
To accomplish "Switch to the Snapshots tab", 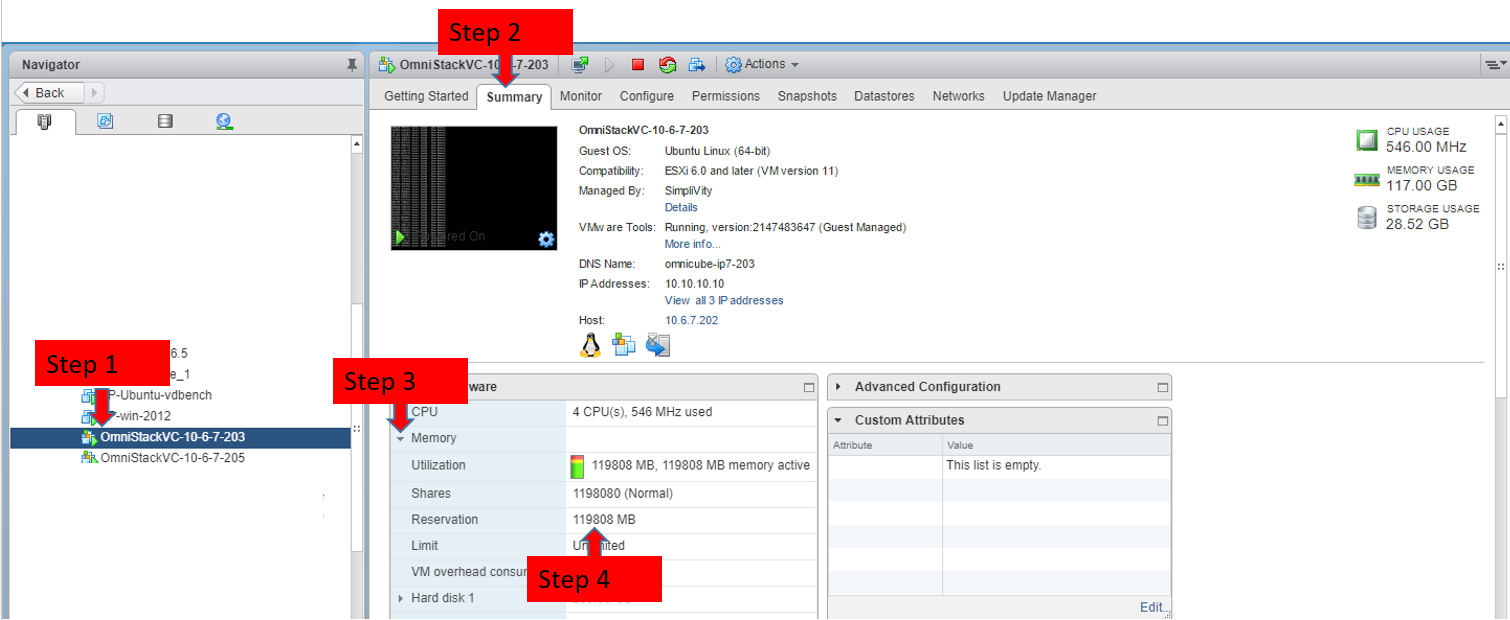I will [807, 96].
